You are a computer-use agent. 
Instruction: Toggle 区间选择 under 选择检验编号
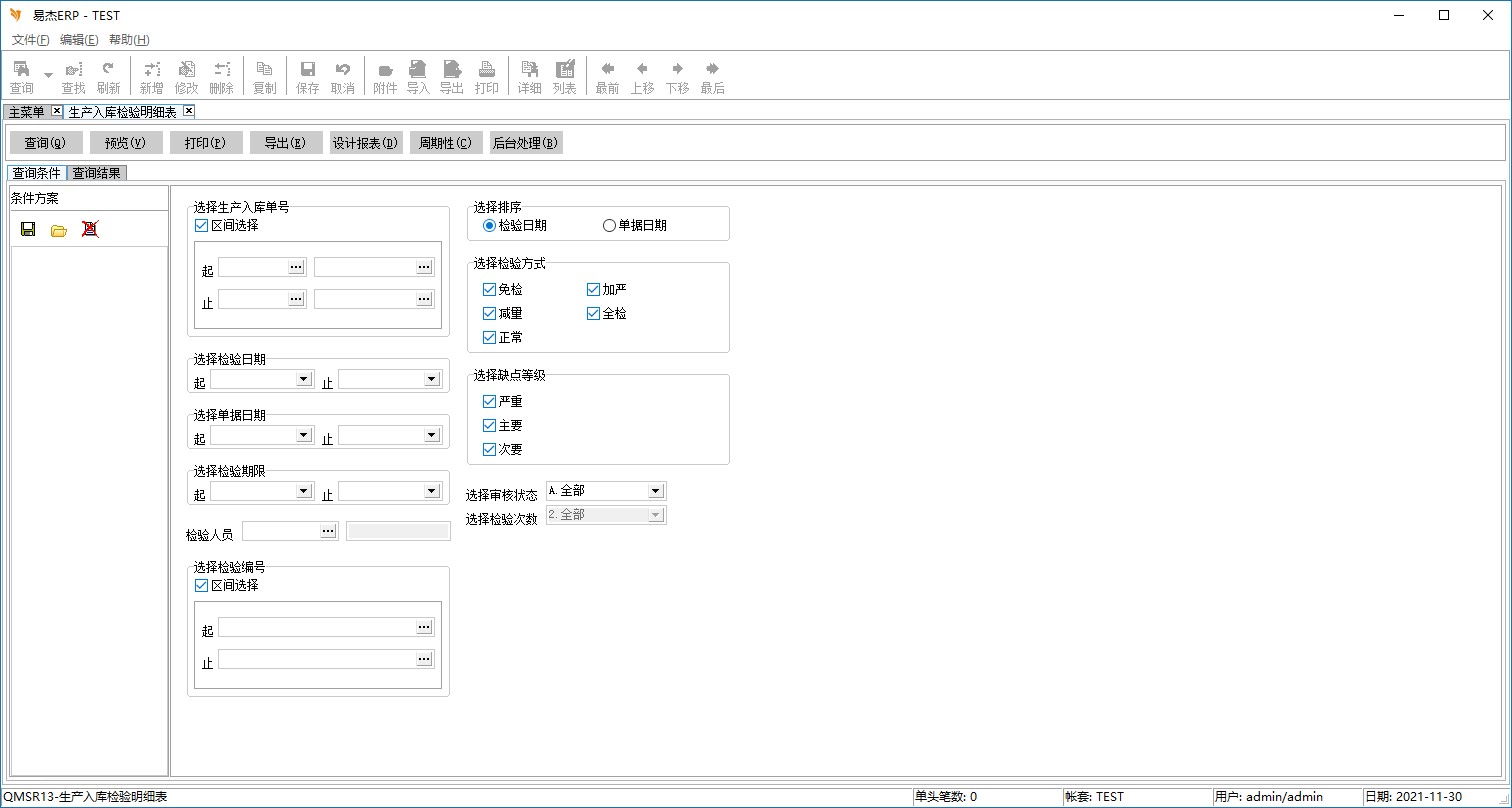202,585
